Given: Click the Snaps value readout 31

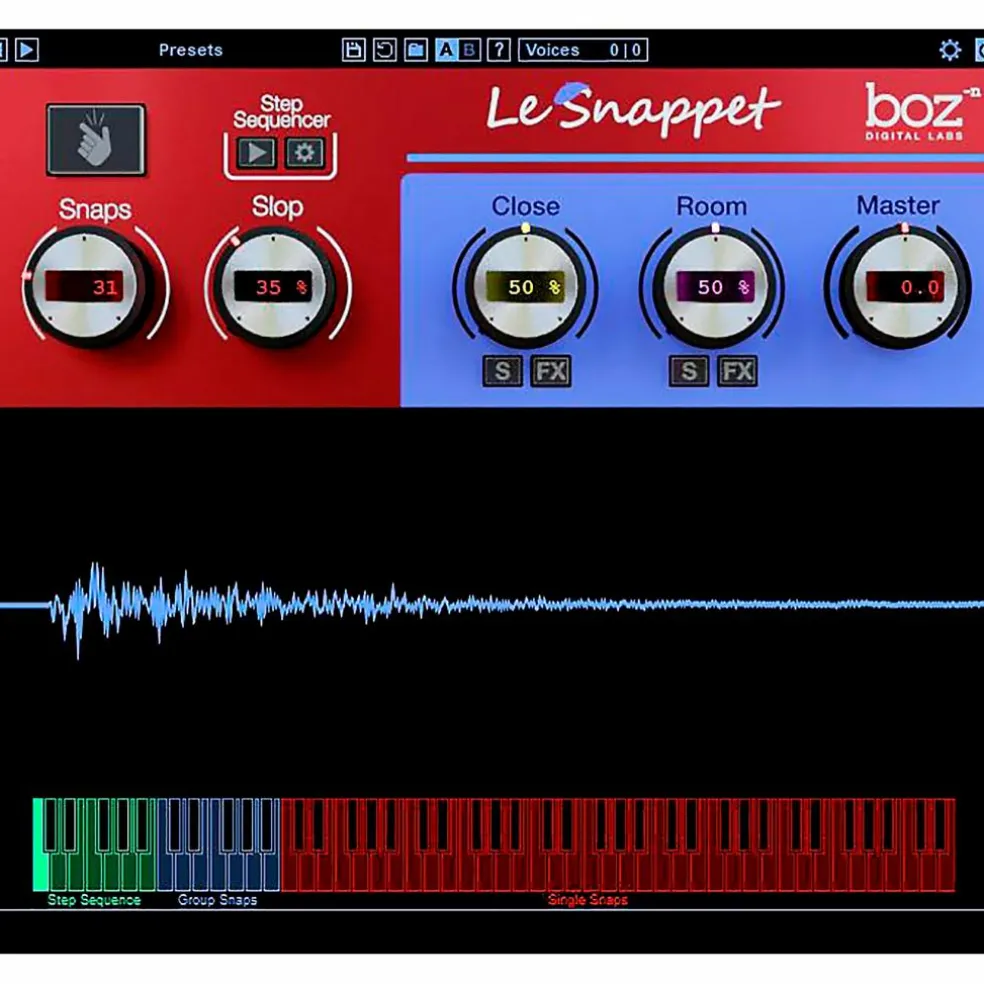Looking at the screenshot, I should point(84,287).
